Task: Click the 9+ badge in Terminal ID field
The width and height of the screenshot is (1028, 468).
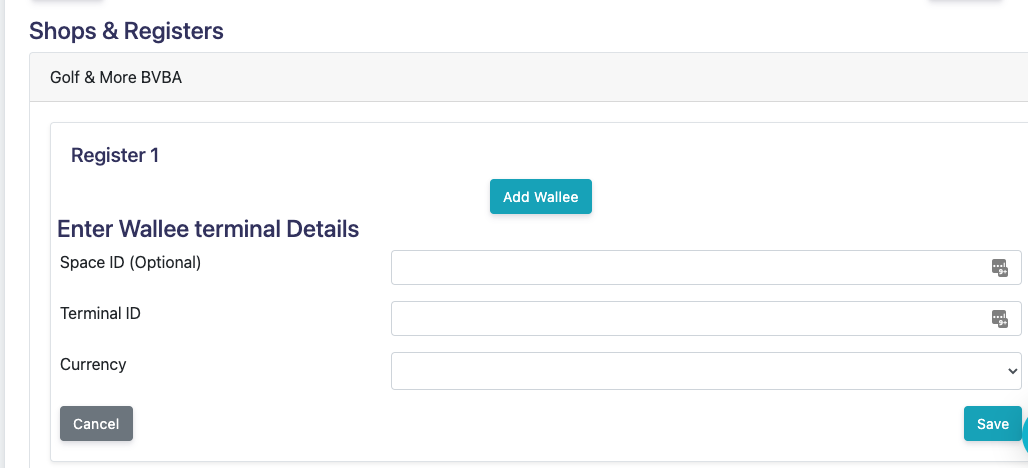Action: pos(1003,322)
